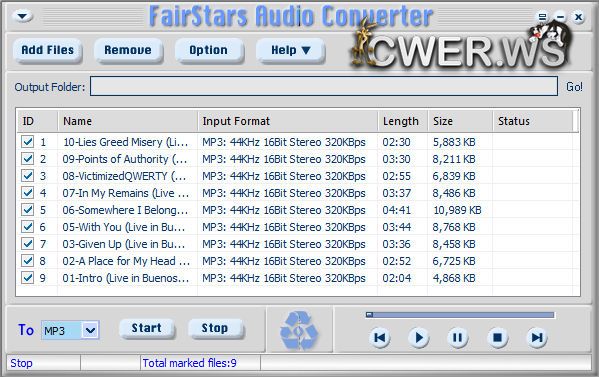Uncheck file 7 Given Up
This screenshot has width=599, height=377.
(28, 244)
